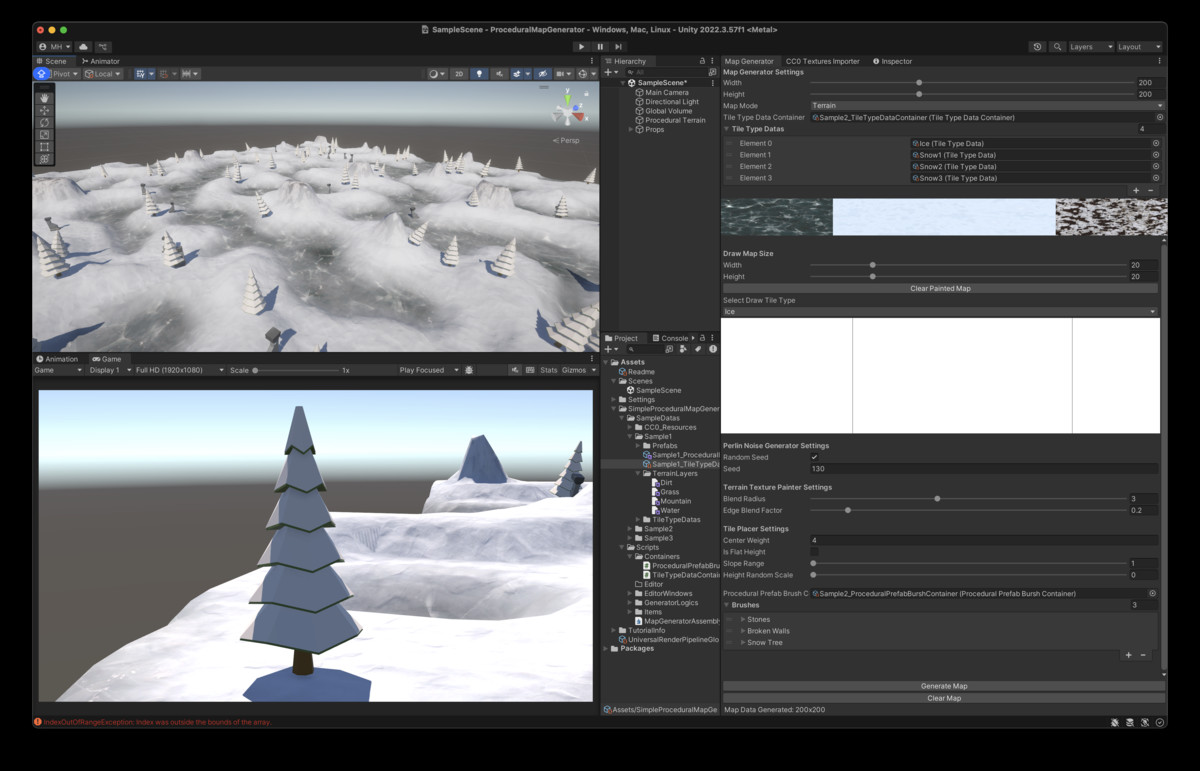Collapse the Tile Type Datas foldout
The image size is (1200, 771).
click(x=727, y=129)
